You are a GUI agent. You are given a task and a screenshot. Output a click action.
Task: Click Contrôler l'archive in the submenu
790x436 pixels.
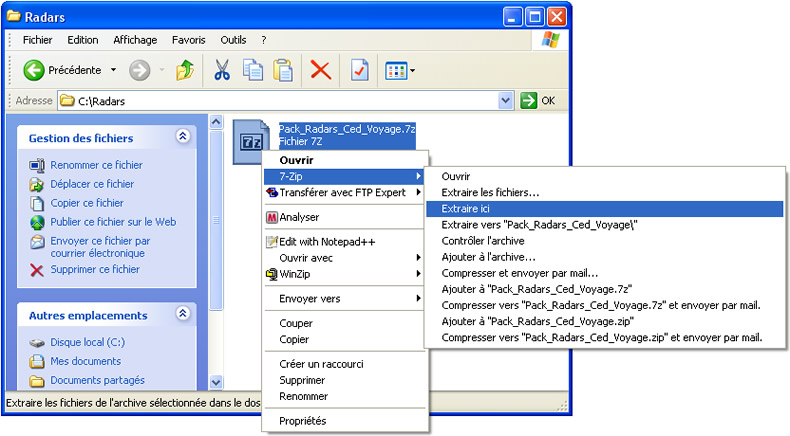point(482,241)
